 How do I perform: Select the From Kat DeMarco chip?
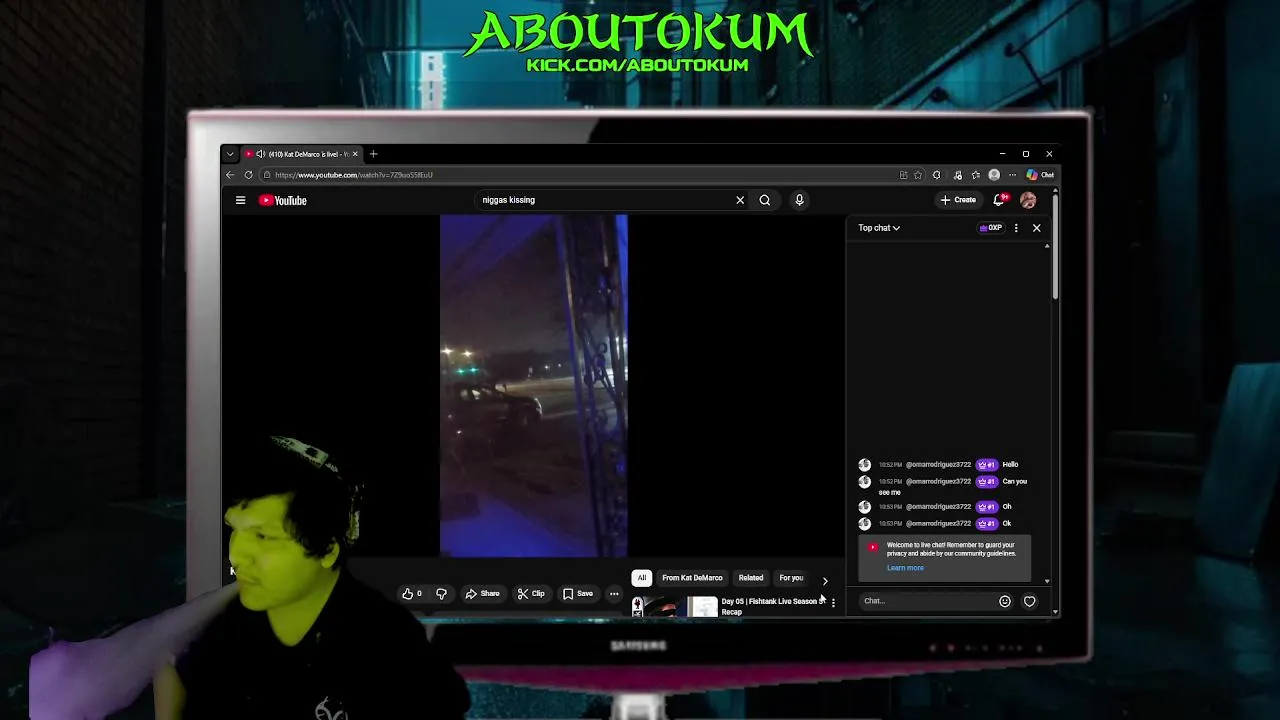click(692, 578)
